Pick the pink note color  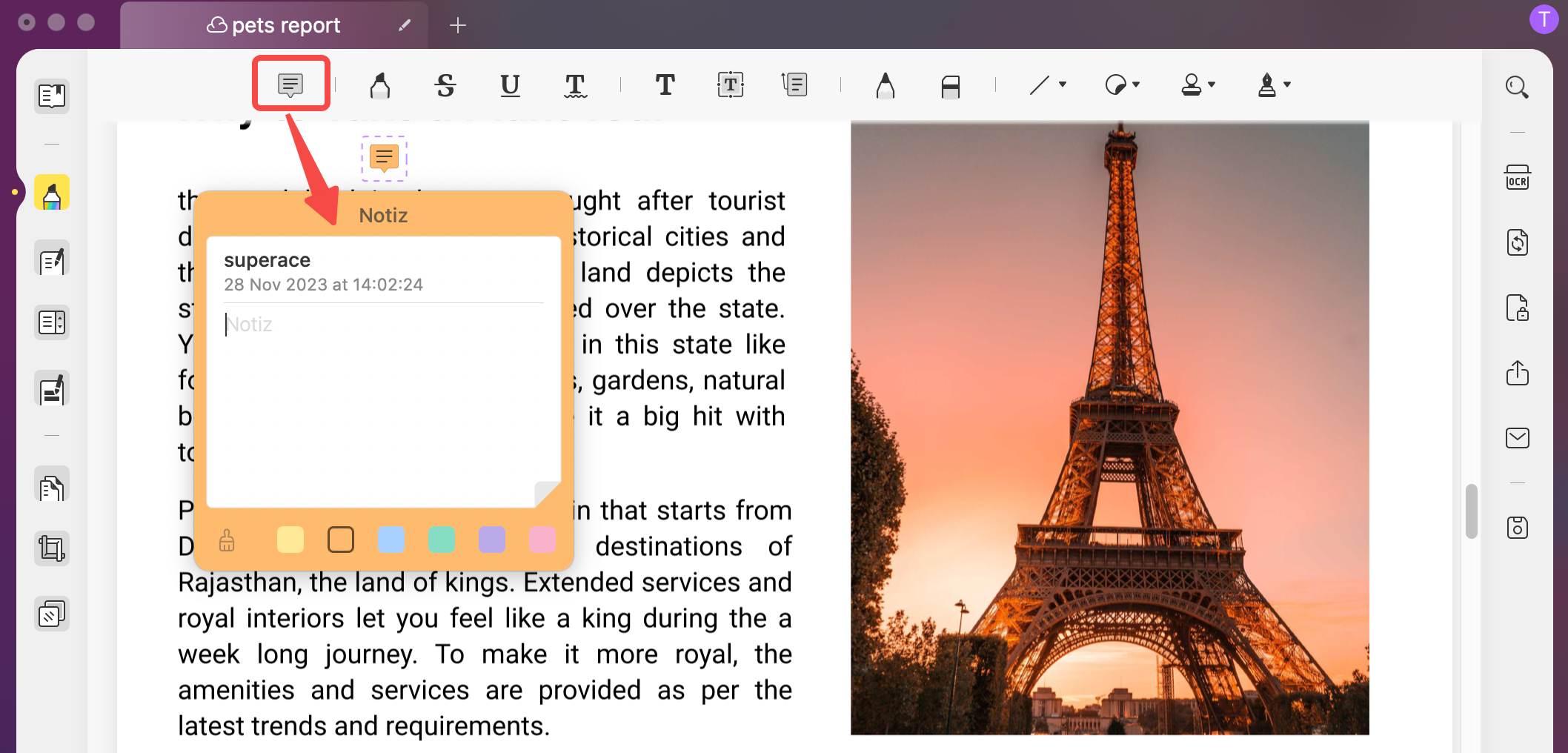542,540
